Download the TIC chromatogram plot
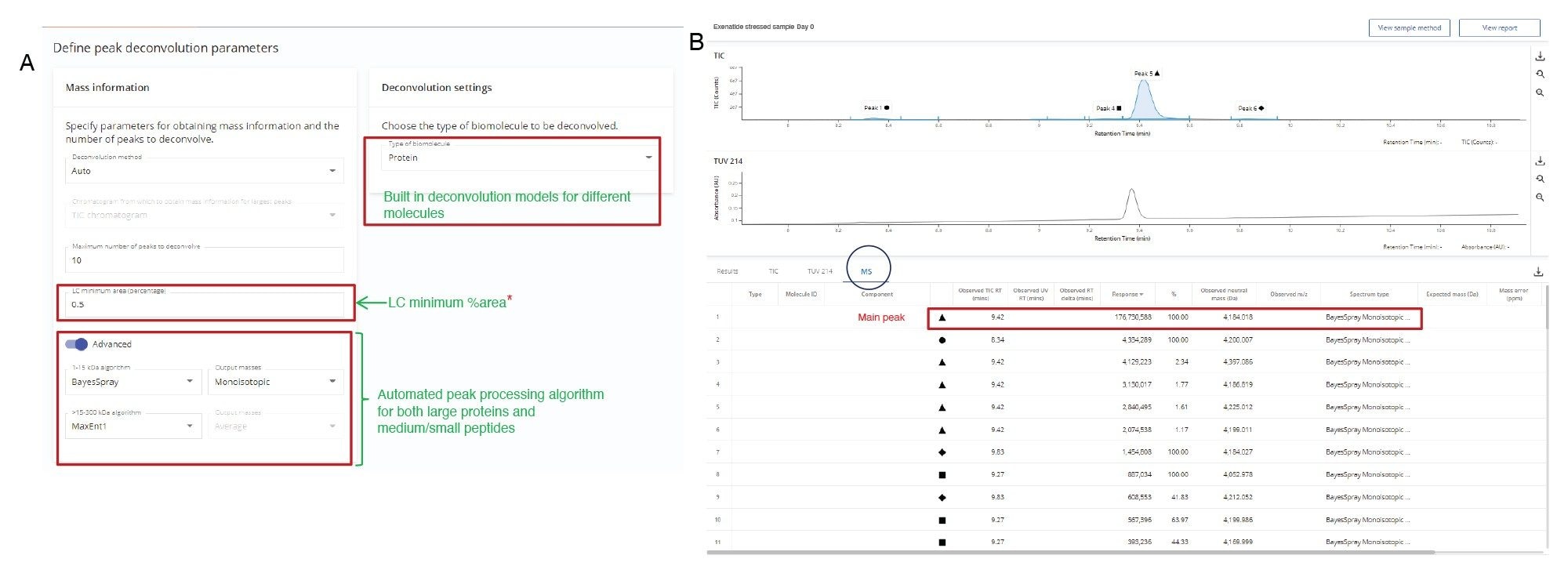 pyautogui.click(x=1540, y=56)
